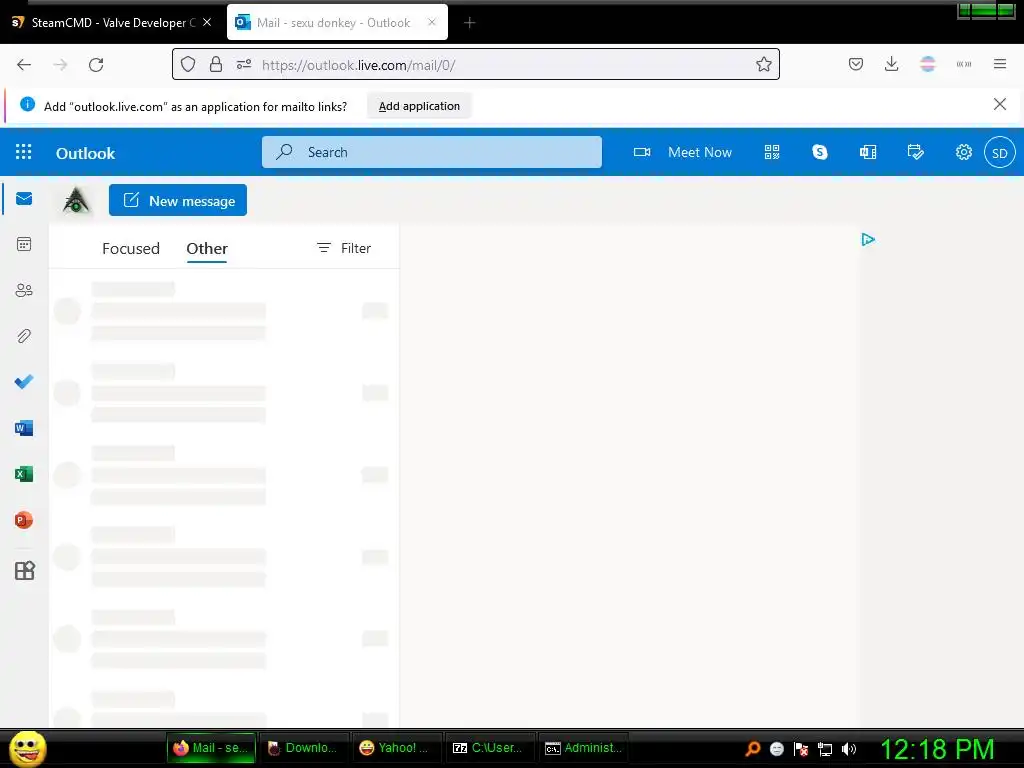
Task: Launch Excel from sidebar
Action: click(x=24, y=474)
